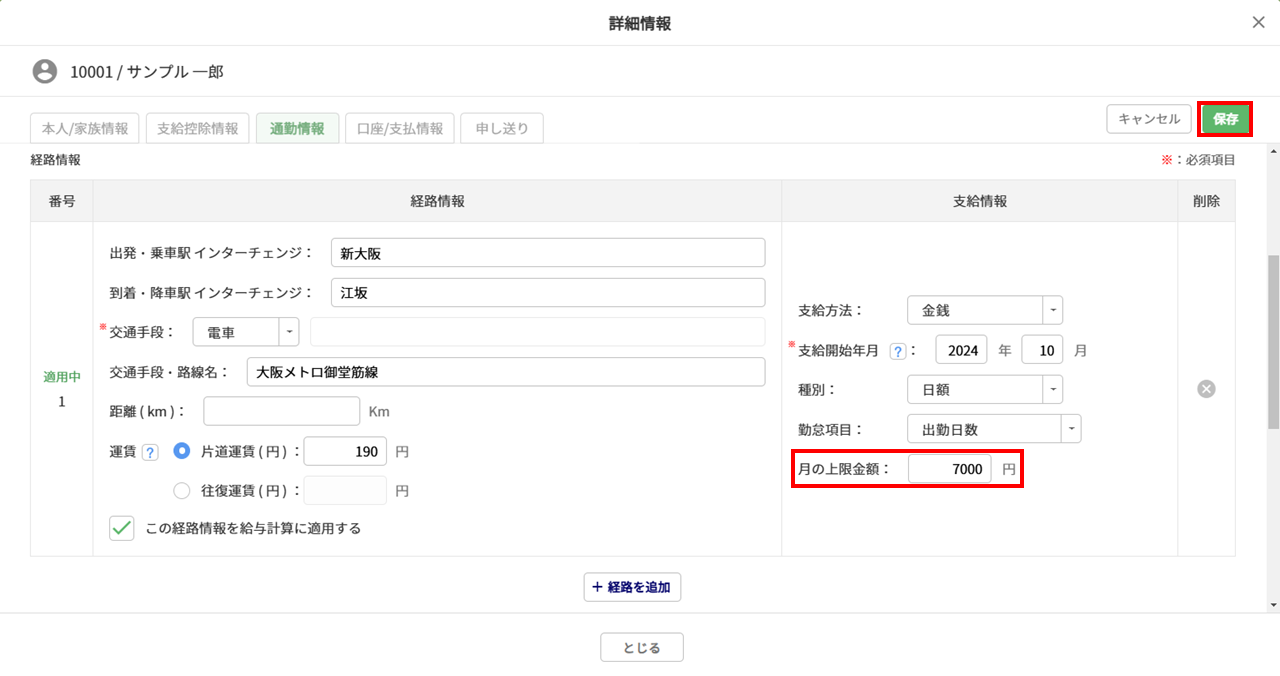Open the 種別 dropdown showing 日額
Viewport: 1280px width, 676px height.
point(984,389)
